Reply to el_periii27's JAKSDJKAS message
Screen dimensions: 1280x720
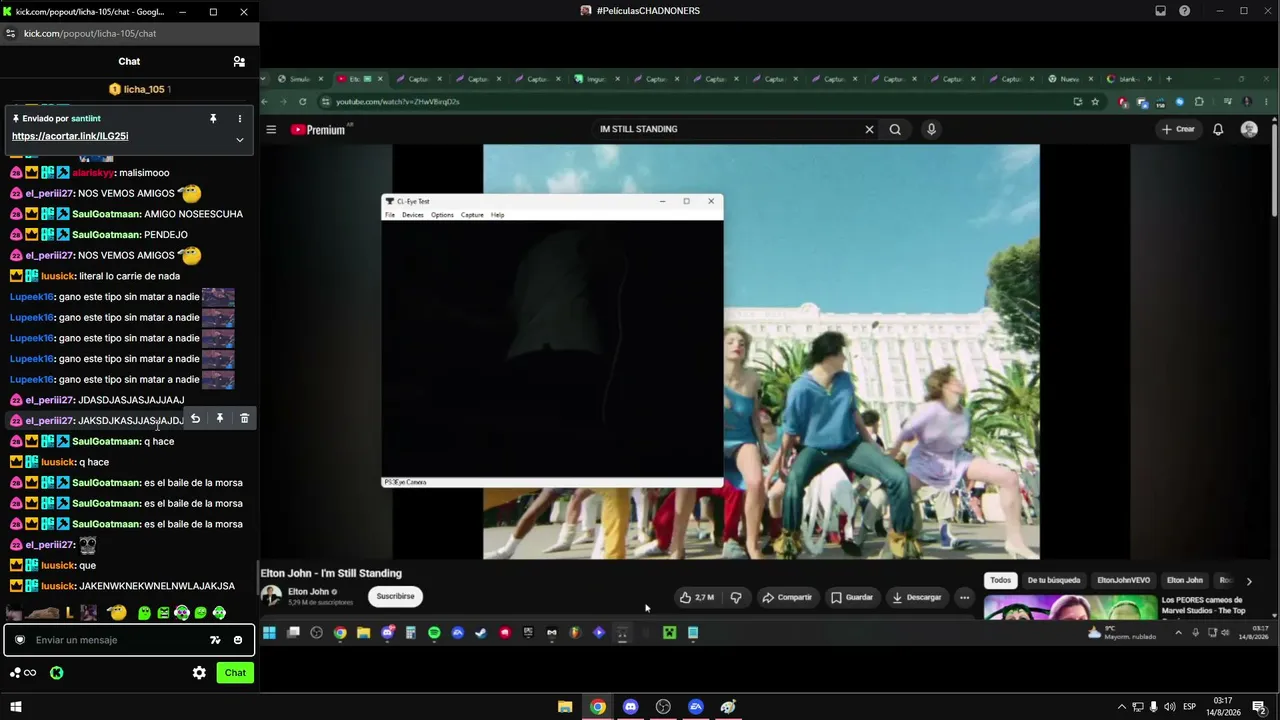(196, 419)
